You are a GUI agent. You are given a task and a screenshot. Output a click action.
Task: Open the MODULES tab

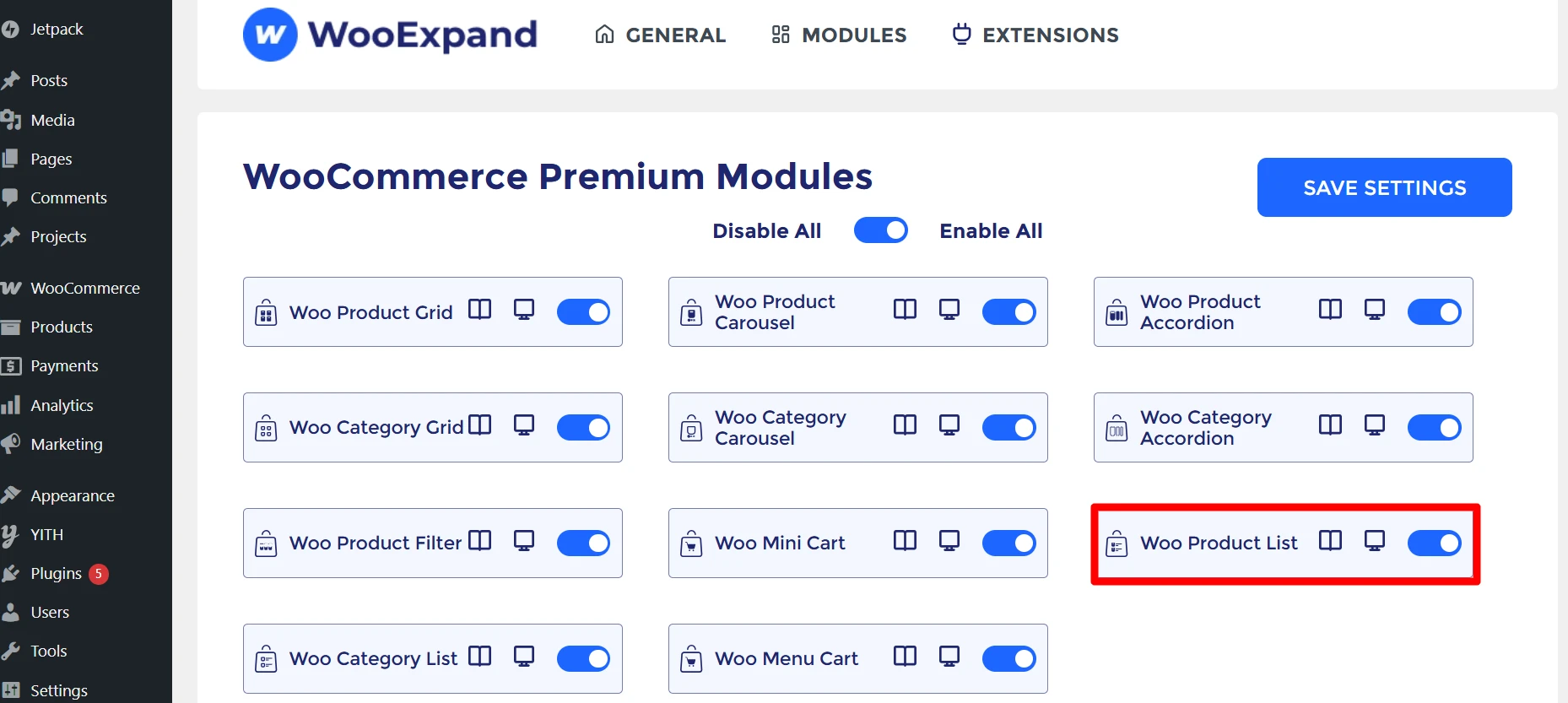coord(839,35)
